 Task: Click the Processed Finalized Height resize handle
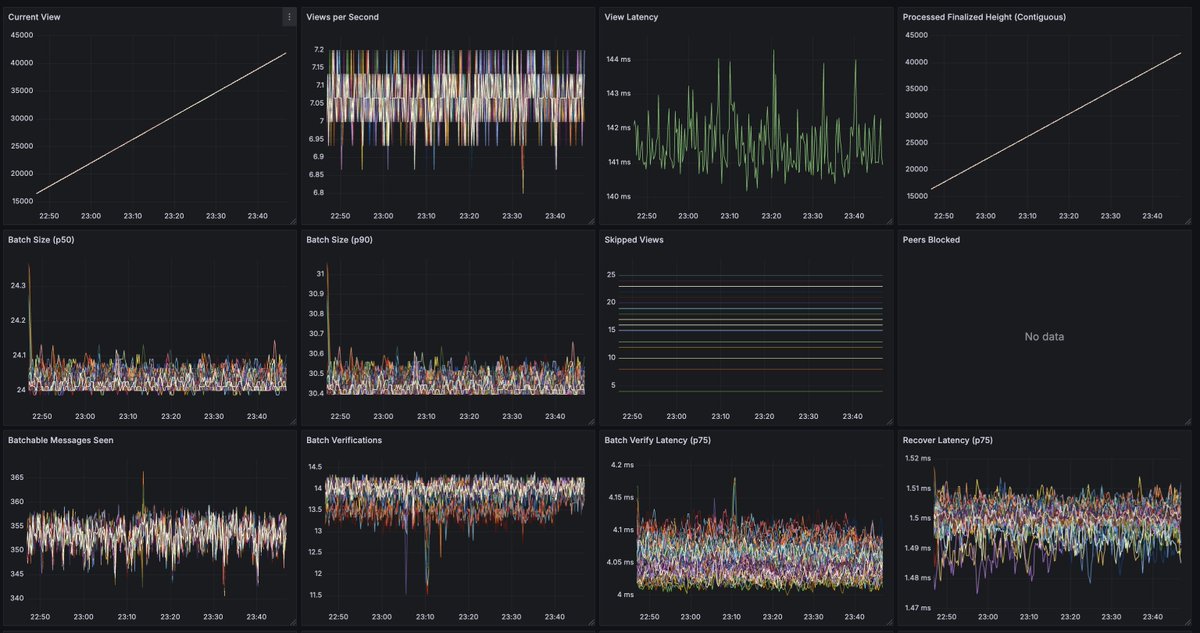(x=1187, y=221)
